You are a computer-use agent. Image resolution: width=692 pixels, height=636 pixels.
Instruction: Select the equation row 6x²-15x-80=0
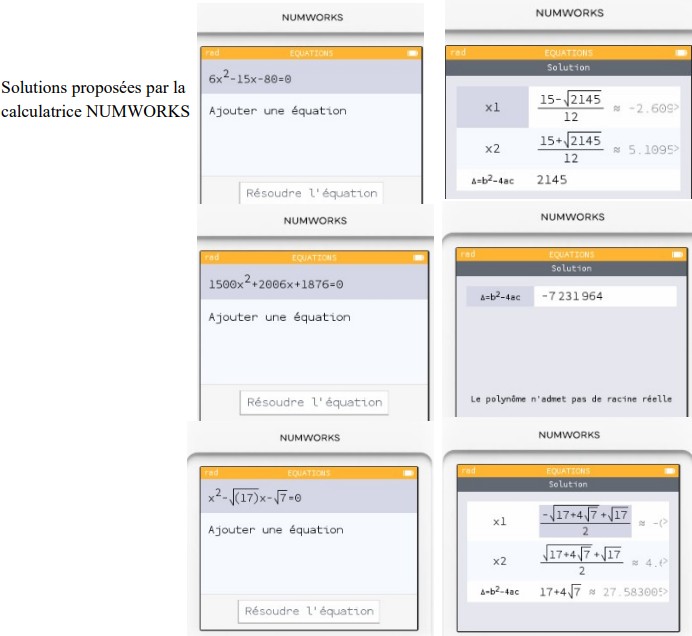[310, 78]
